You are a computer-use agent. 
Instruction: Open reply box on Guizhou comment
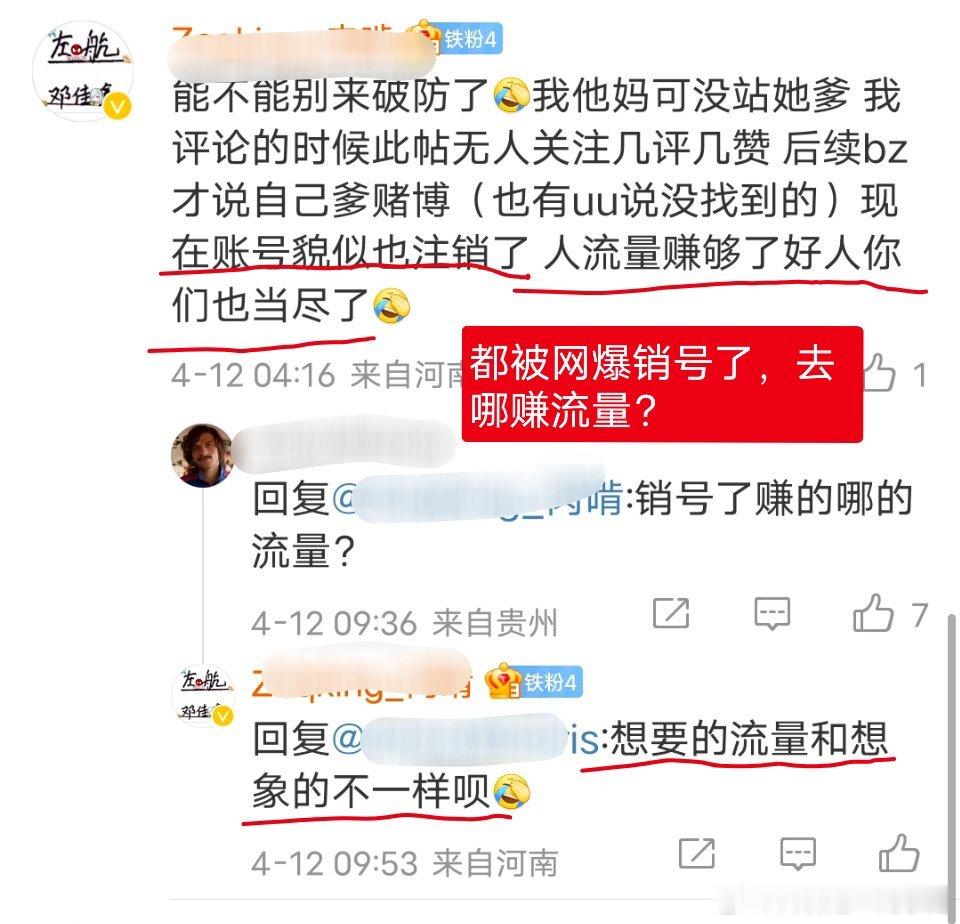tap(772, 614)
